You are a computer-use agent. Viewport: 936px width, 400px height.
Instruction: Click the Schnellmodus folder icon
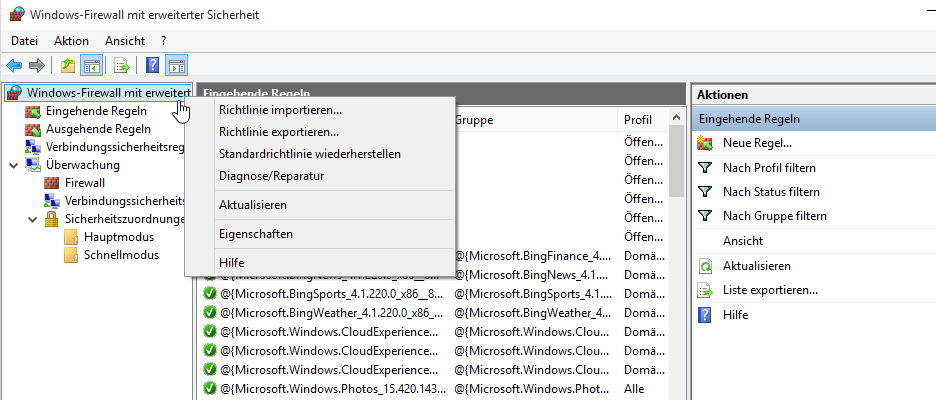pos(71,255)
